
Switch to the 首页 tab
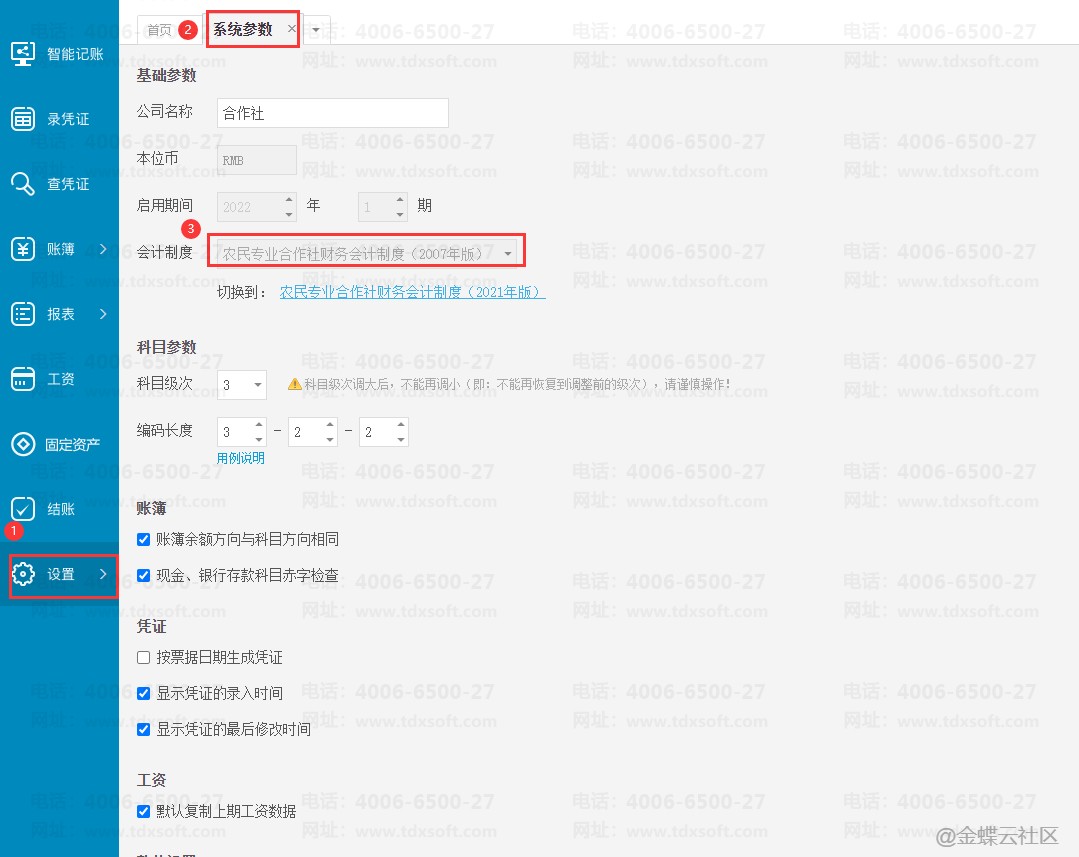click(159, 30)
